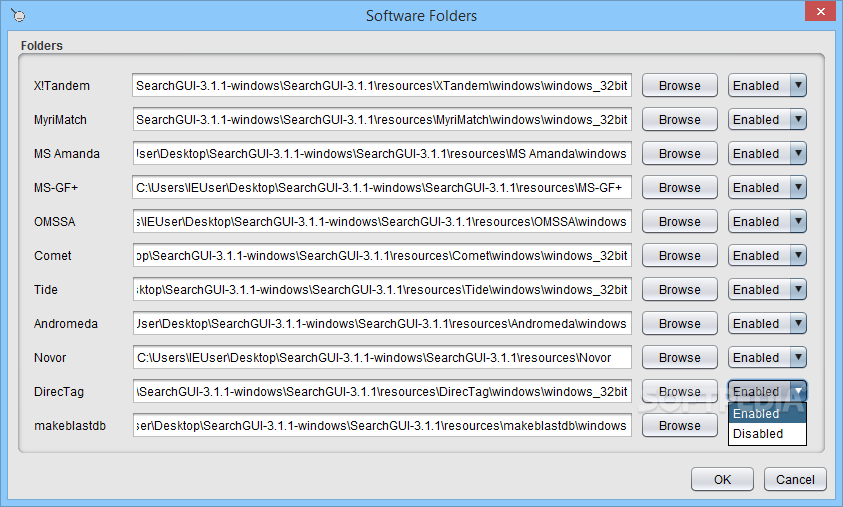Open the MyriMatch Enabled dropdown
This screenshot has width=843, height=507.
pos(767,119)
